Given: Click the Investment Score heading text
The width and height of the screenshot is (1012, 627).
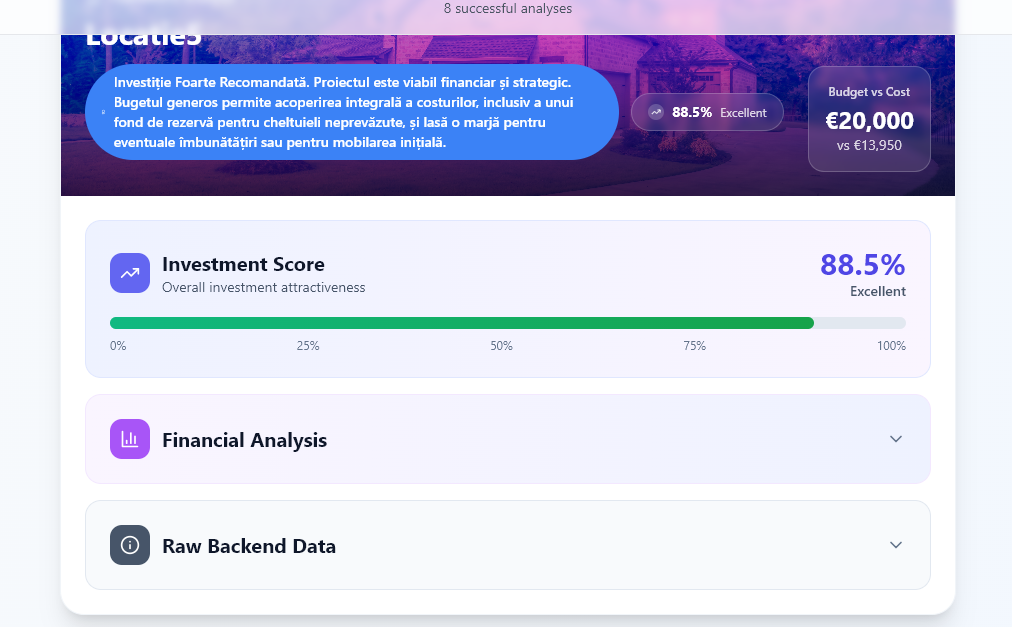Looking at the screenshot, I should [243, 264].
